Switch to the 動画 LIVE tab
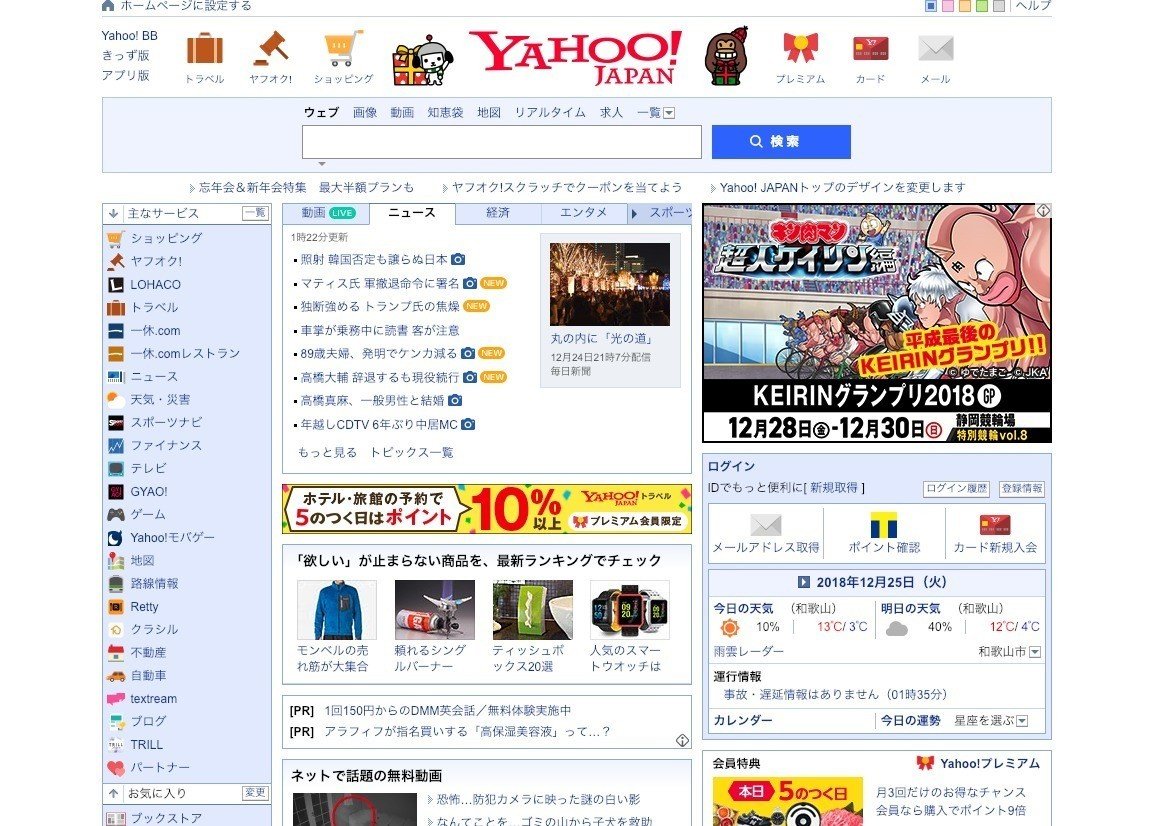1160x826 pixels. coord(326,213)
